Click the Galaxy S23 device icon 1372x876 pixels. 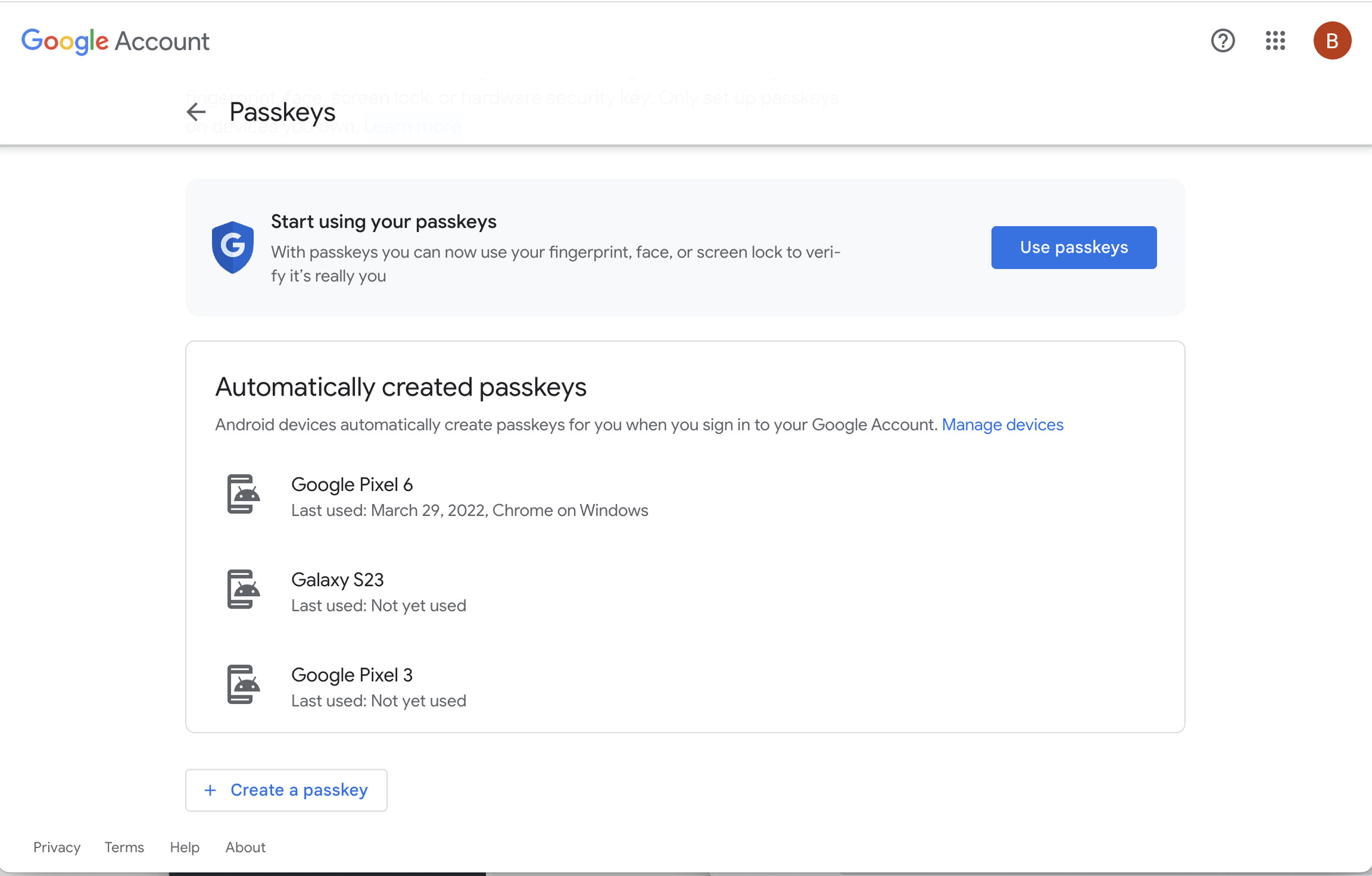pyautogui.click(x=244, y=590)
